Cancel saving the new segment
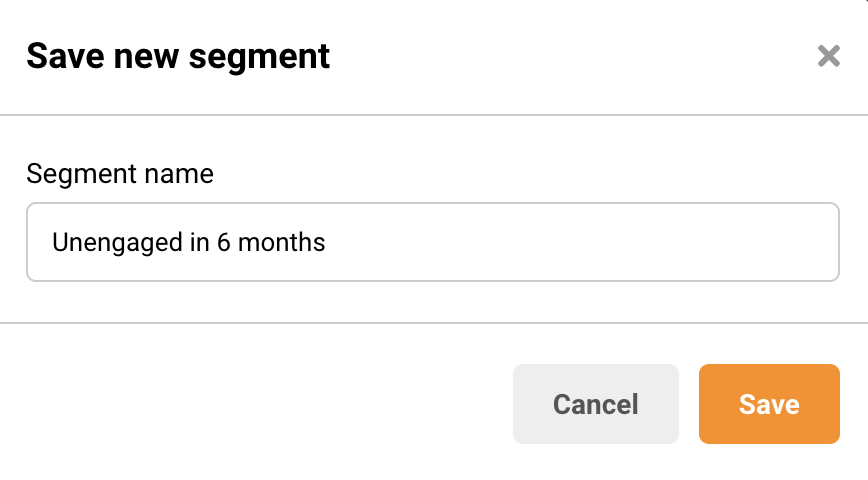 click(x=595, y=404)
